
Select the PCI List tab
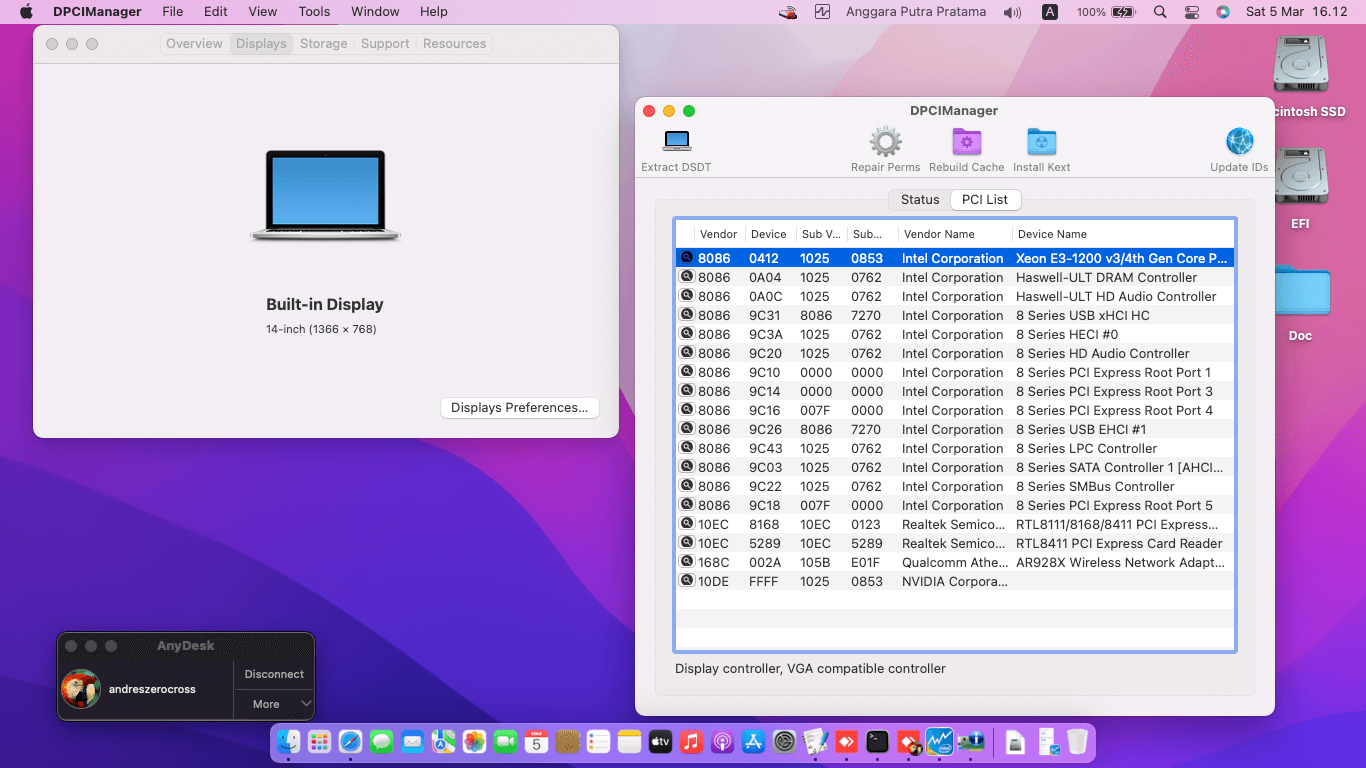pyautogui.click(x=985, y=200)
